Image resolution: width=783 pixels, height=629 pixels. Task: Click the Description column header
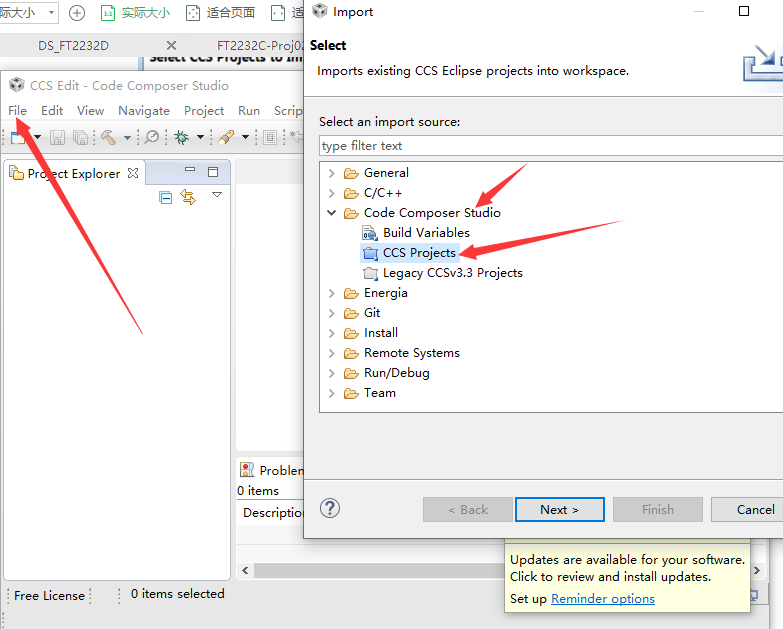(x=273, y=513)
